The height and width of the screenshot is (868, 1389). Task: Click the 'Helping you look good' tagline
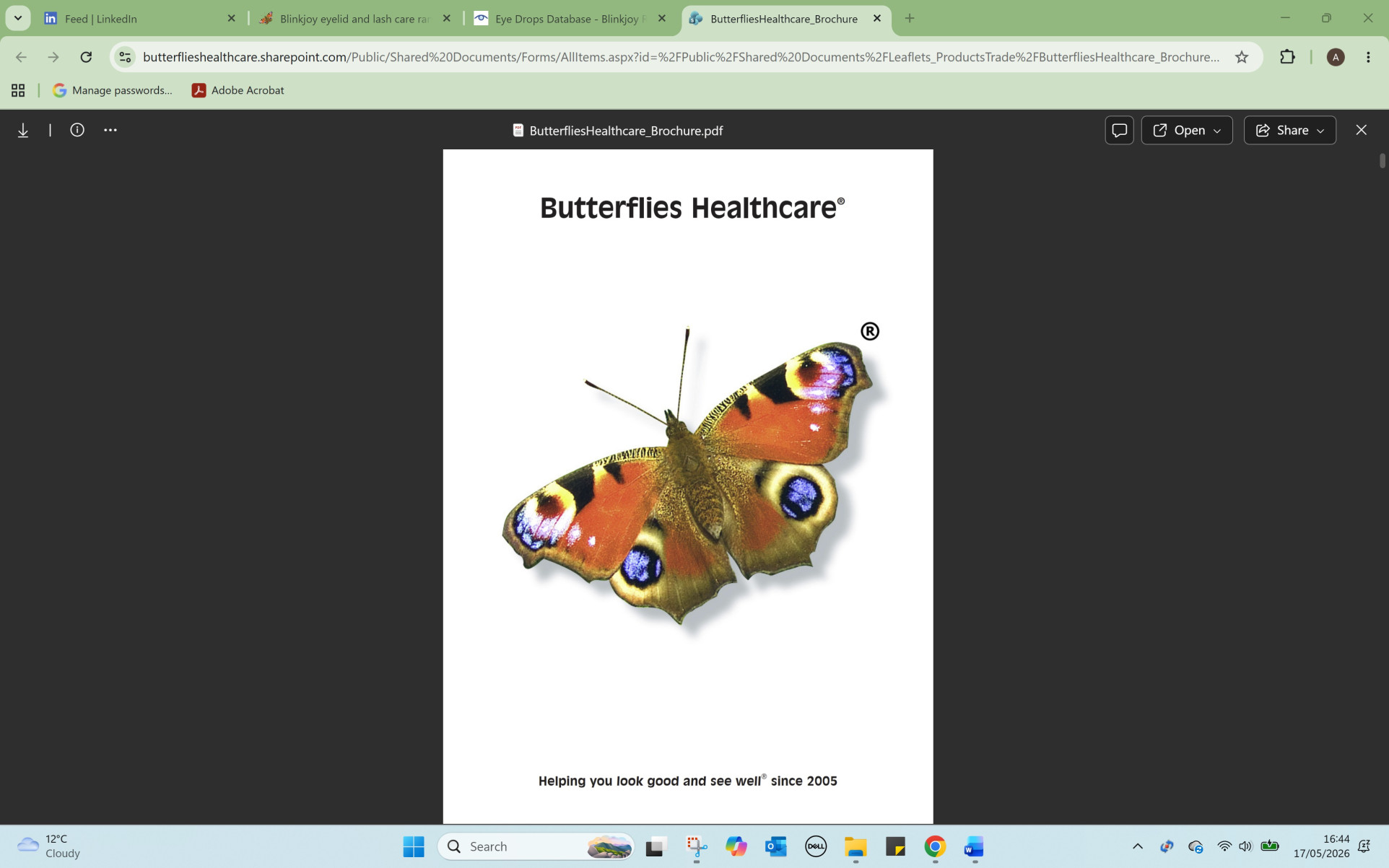(687, 781)
